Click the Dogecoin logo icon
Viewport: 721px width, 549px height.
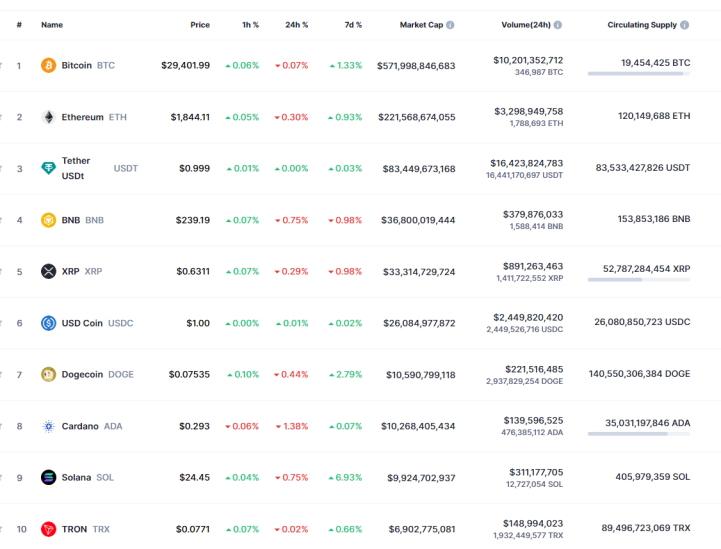[x=48, y=375]
